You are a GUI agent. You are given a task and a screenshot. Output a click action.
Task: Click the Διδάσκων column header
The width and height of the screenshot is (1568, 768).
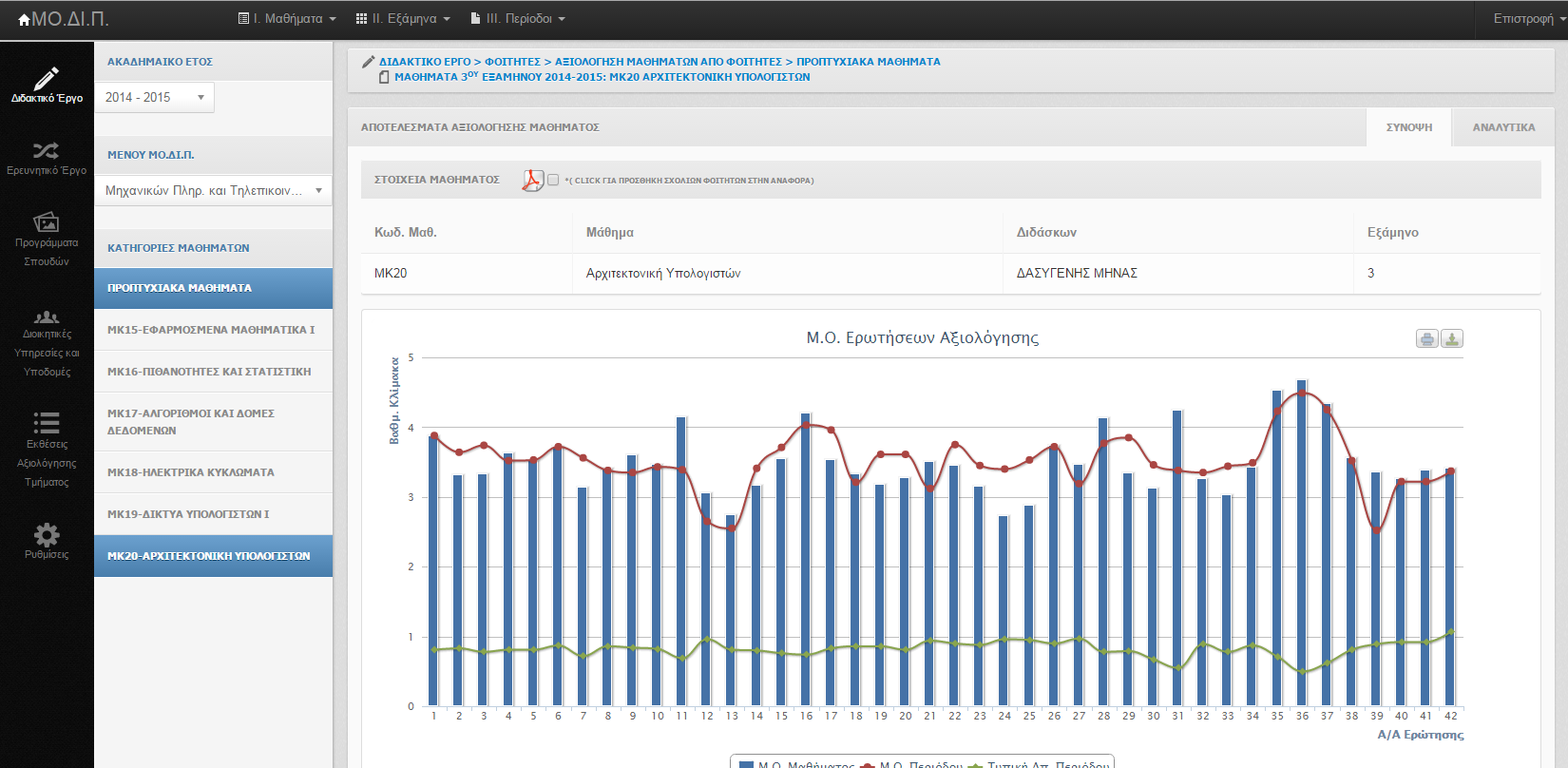click(x=1046, y=232)
